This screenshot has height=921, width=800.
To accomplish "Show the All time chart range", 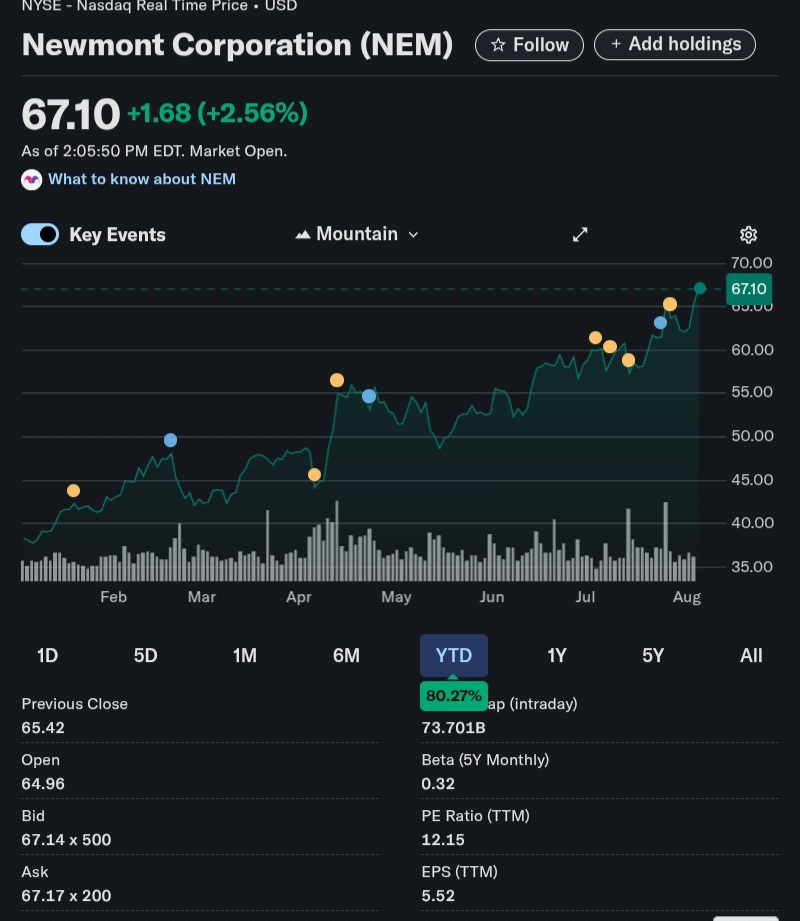I will click(751, 656).
